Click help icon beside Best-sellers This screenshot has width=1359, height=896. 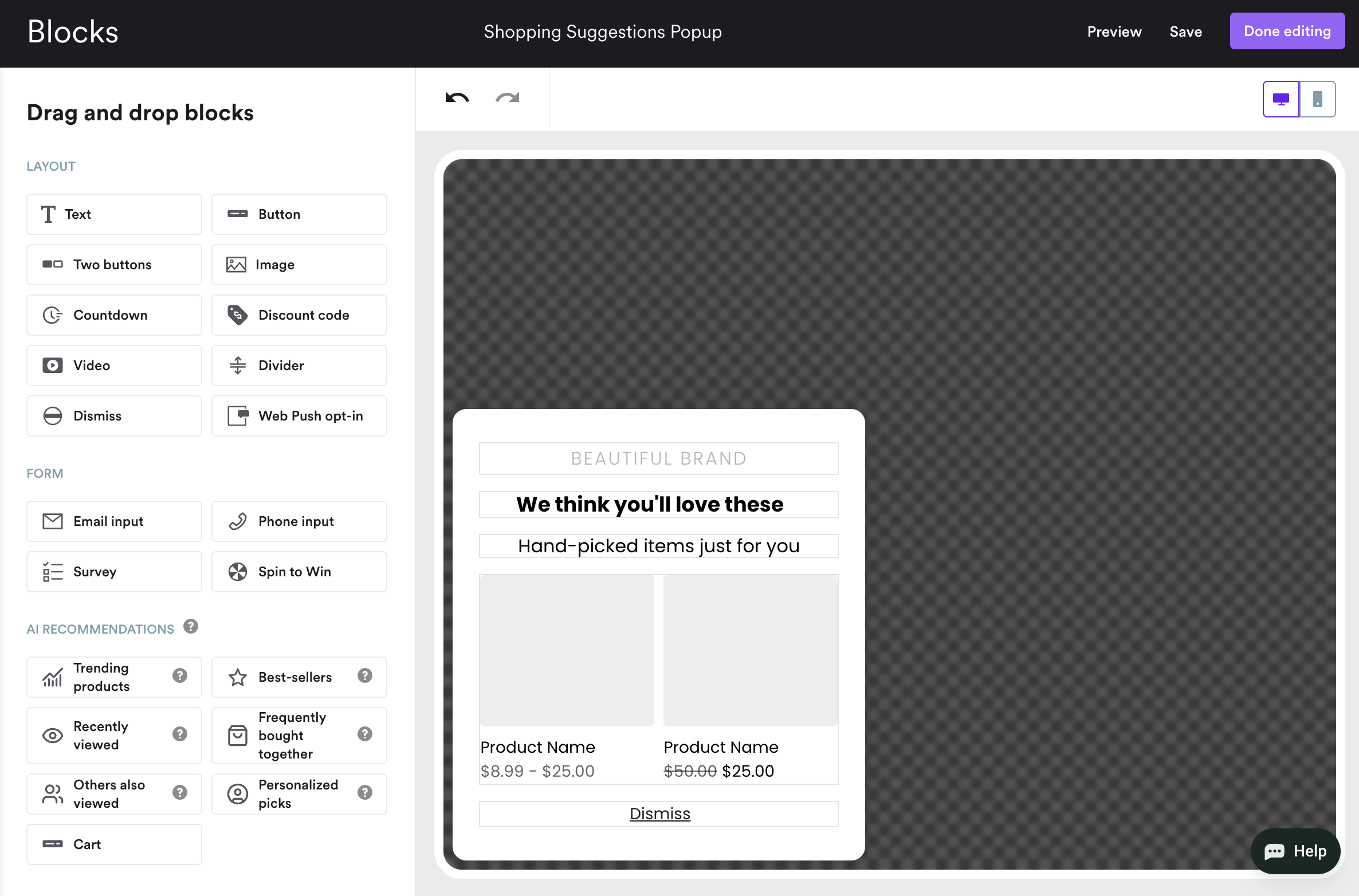365,676
